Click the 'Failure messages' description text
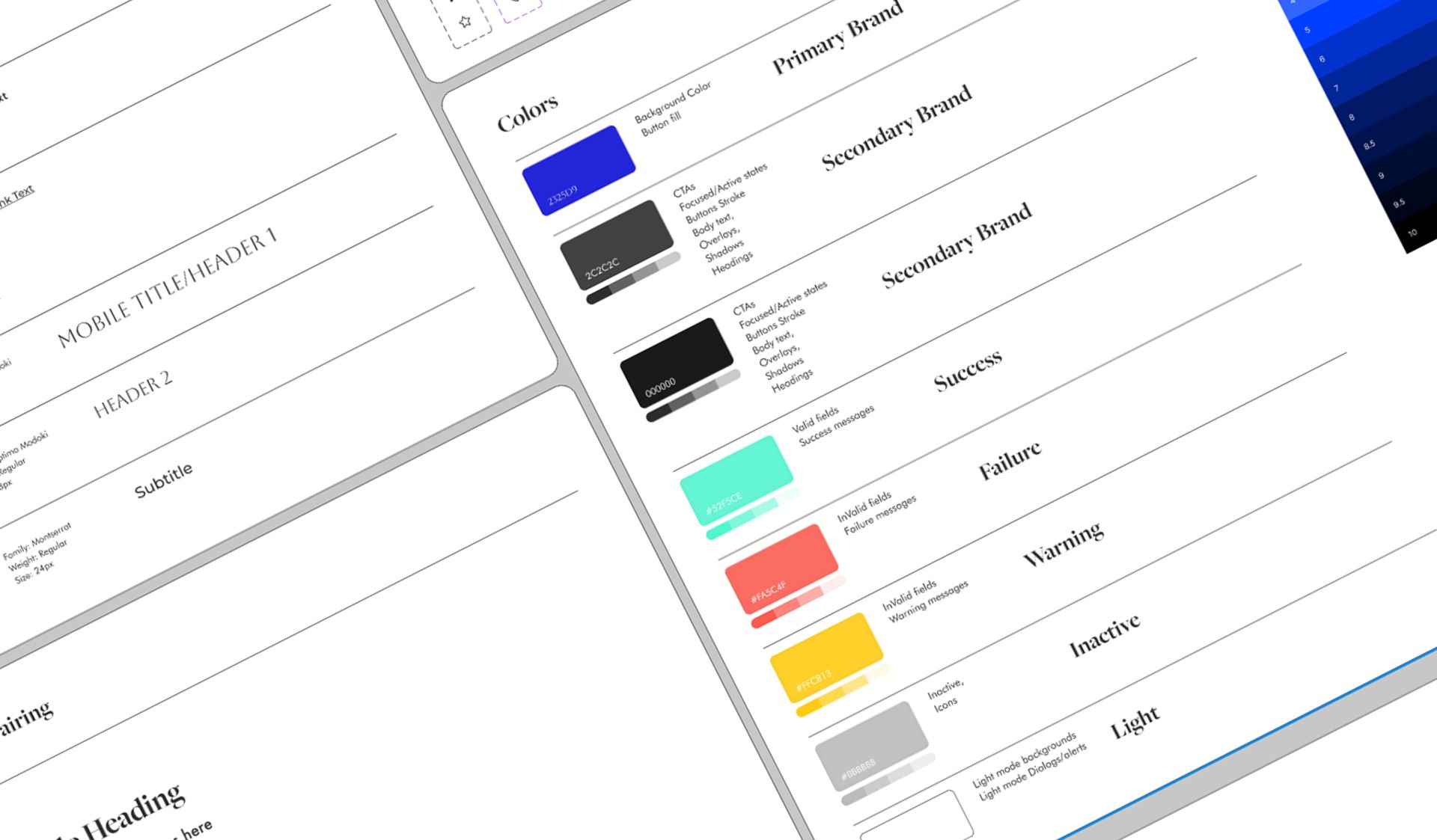The image size is (1437, 840). tap(880, 515)
